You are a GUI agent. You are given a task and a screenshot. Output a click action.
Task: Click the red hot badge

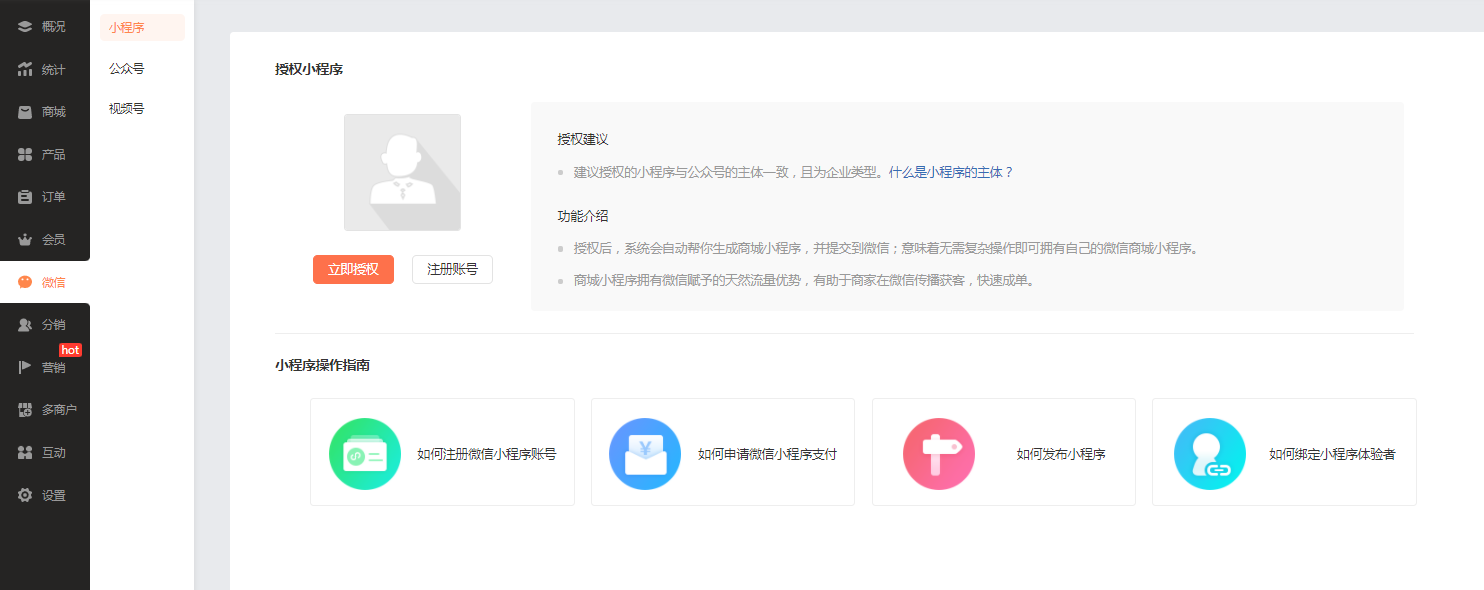pos(70,350)
